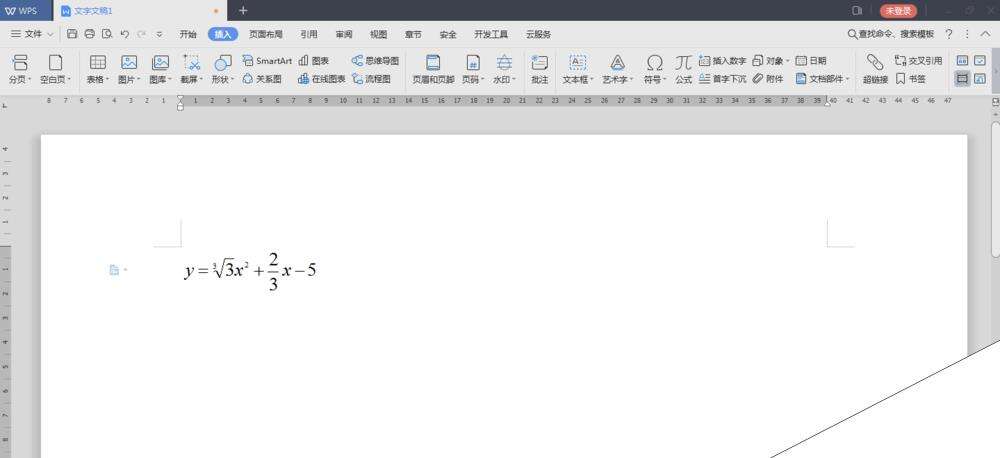The width and height of the screenshot is (1000, 458).
Task: Open Print Preview from quick access toolbar
Action: click(x=107, y=34)
